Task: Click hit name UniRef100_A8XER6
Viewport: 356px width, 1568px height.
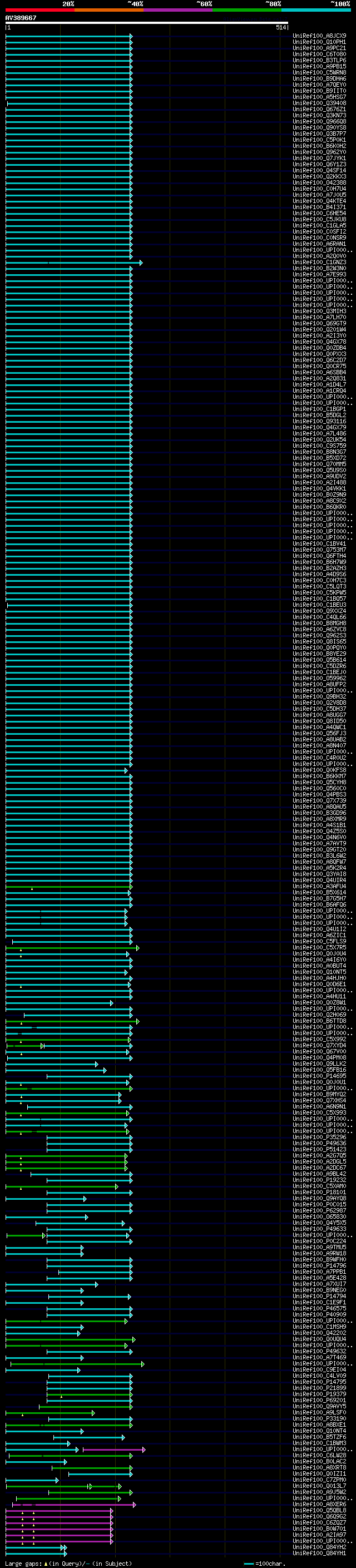Action: click(319, 1503)
